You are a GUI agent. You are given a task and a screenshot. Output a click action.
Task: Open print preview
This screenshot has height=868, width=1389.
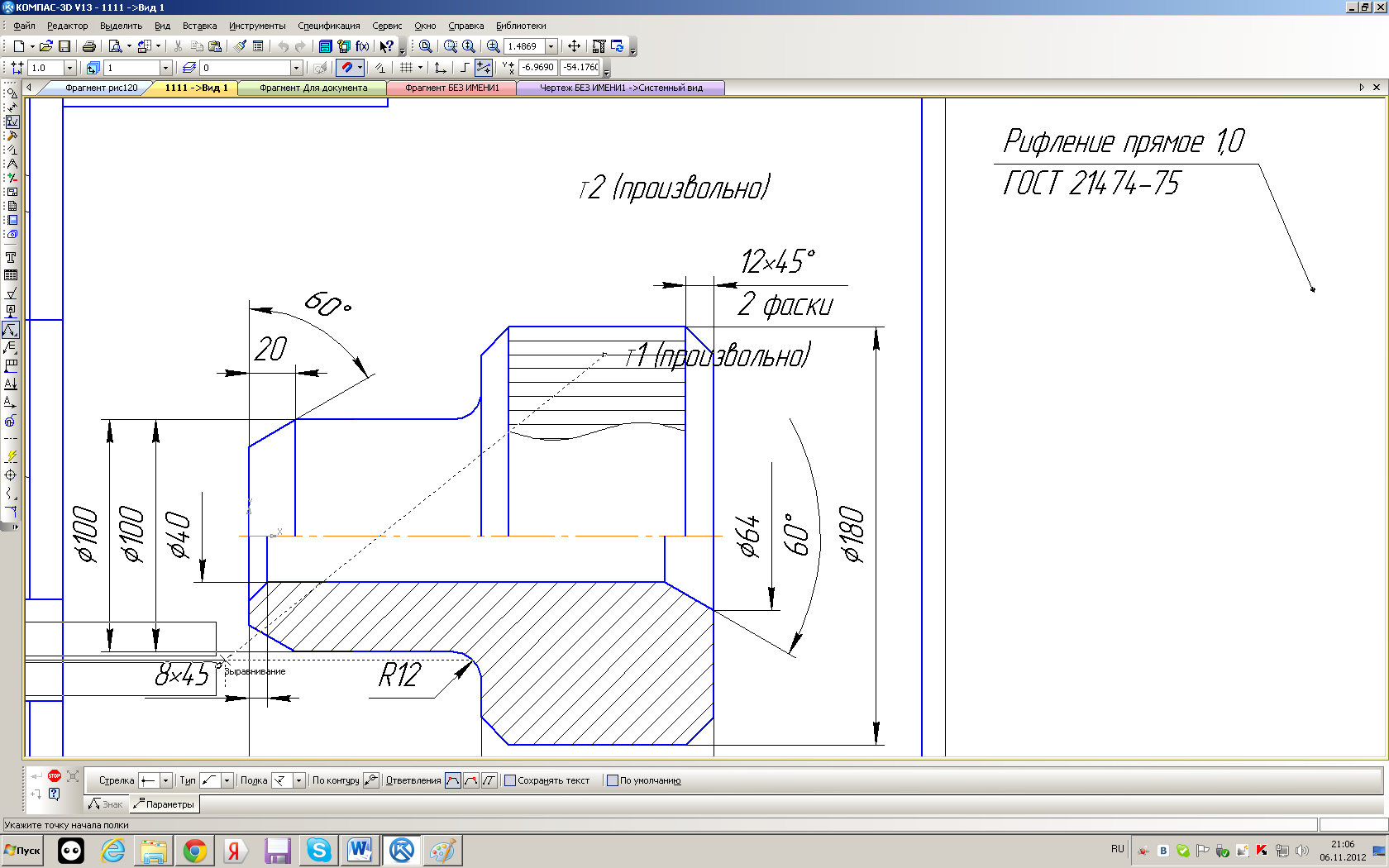pos(115,46)
